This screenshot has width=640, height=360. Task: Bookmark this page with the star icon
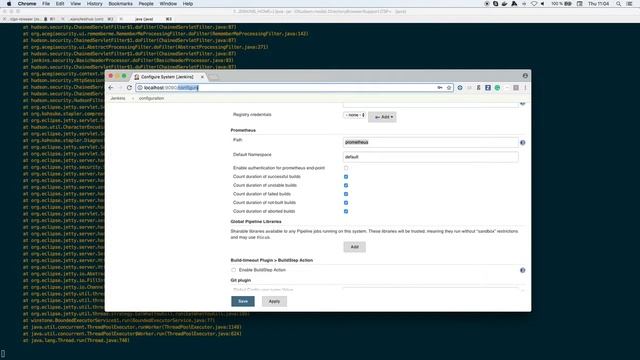coord(449,88)
